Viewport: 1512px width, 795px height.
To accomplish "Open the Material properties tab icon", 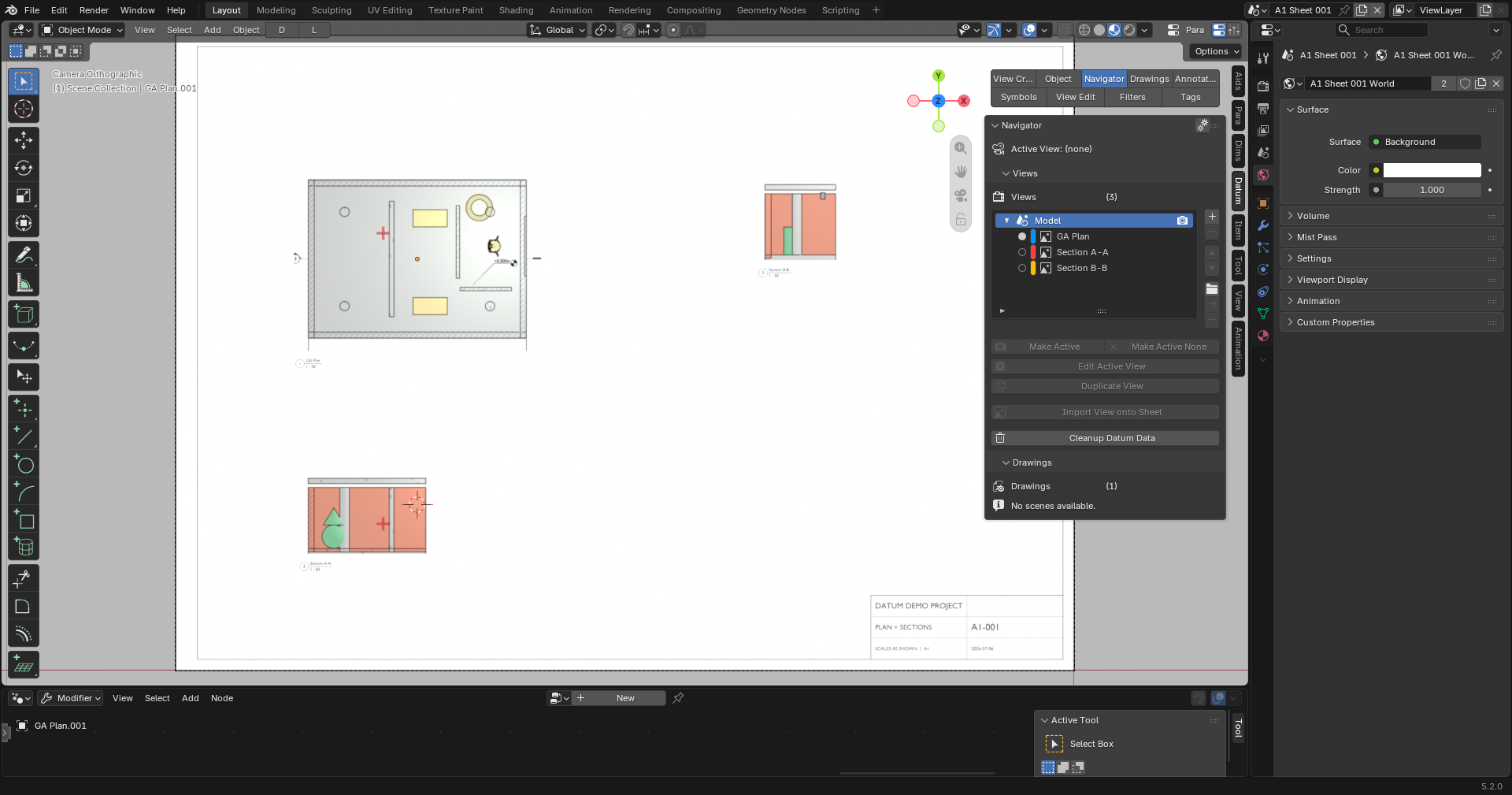I will tap(1263, 336).
